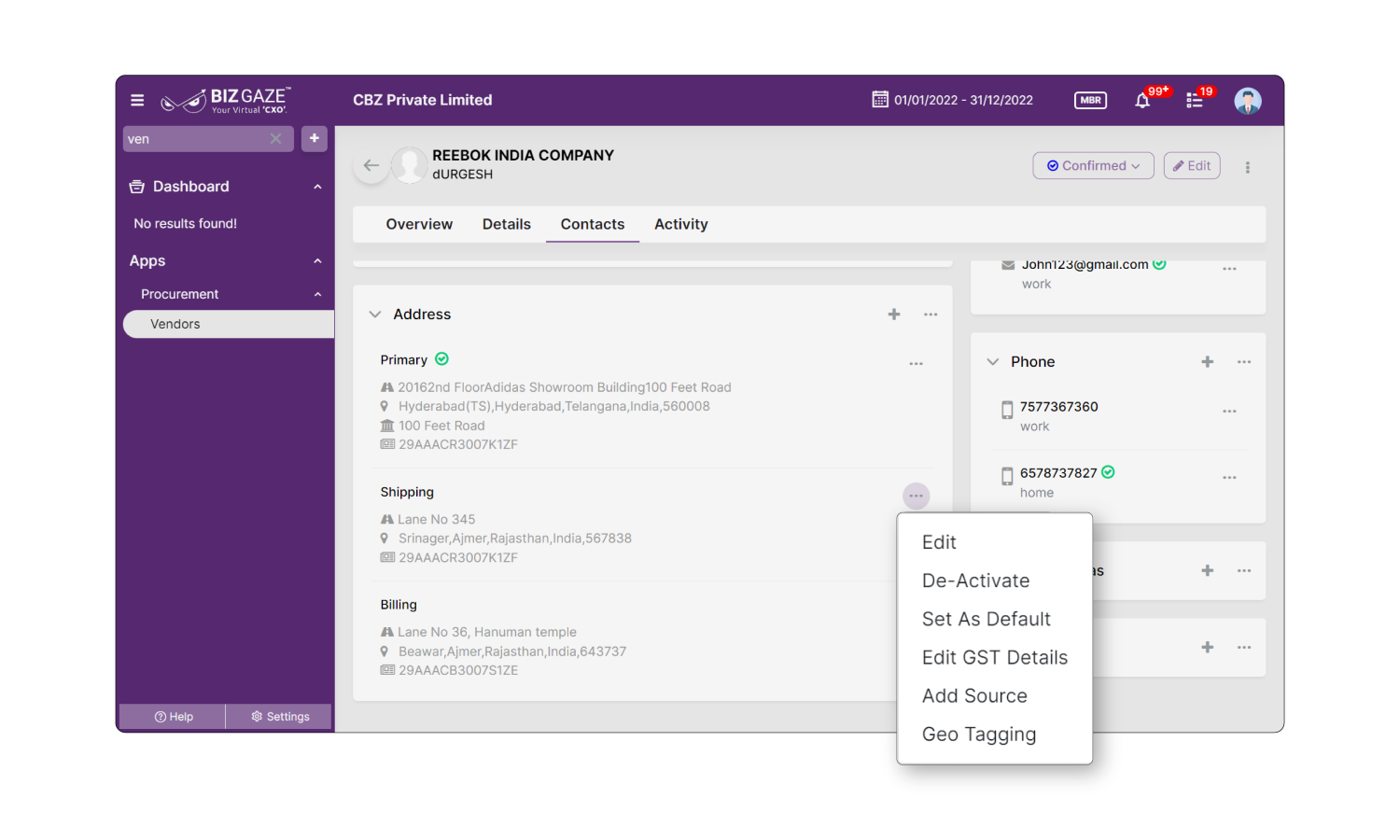
Task: Open Settings in the sidebar footer
Action: [x=280, y=717]
